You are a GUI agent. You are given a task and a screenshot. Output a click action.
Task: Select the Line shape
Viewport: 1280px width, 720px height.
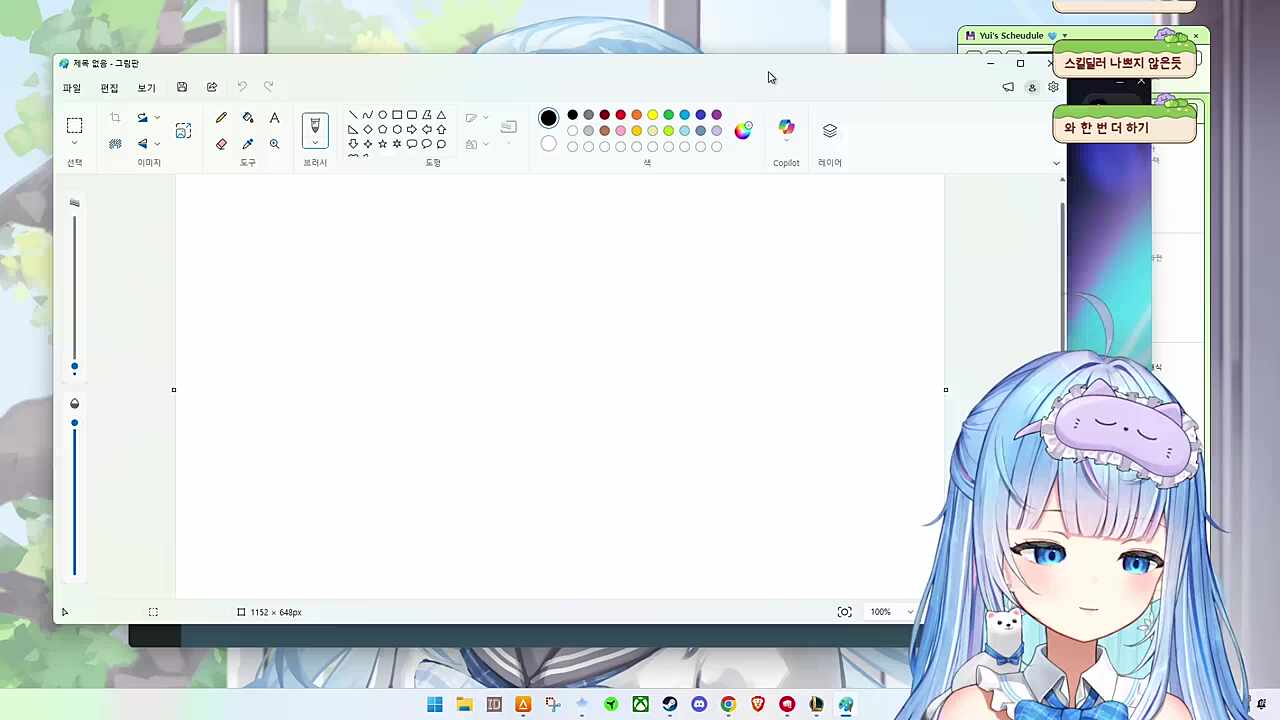[353, 115]
